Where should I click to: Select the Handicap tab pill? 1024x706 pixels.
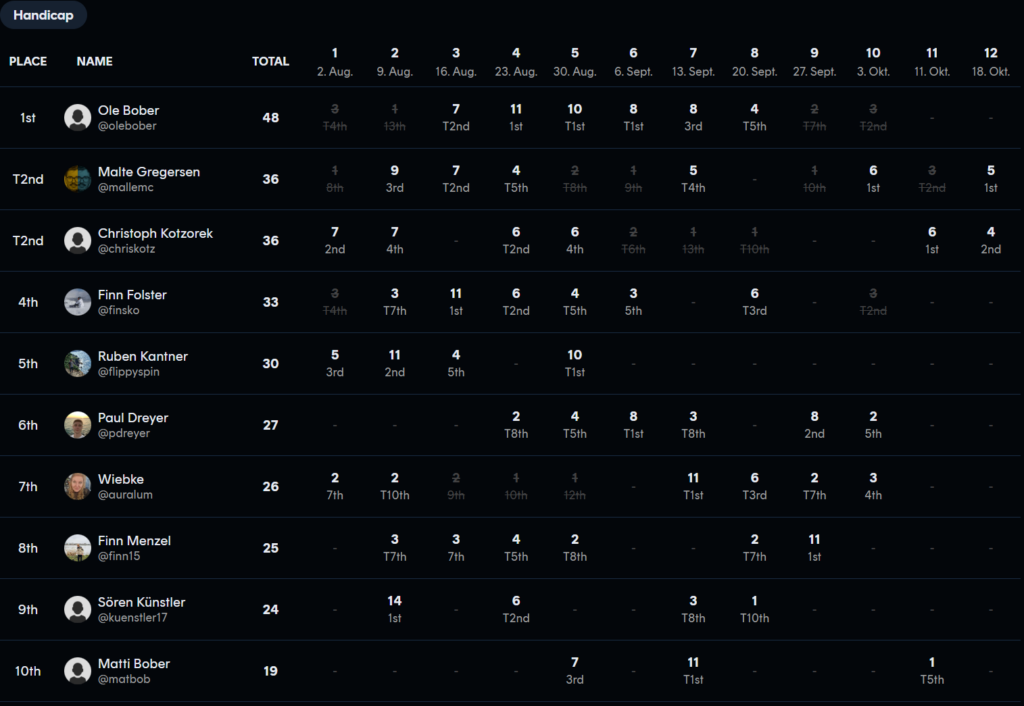[43, 15]
